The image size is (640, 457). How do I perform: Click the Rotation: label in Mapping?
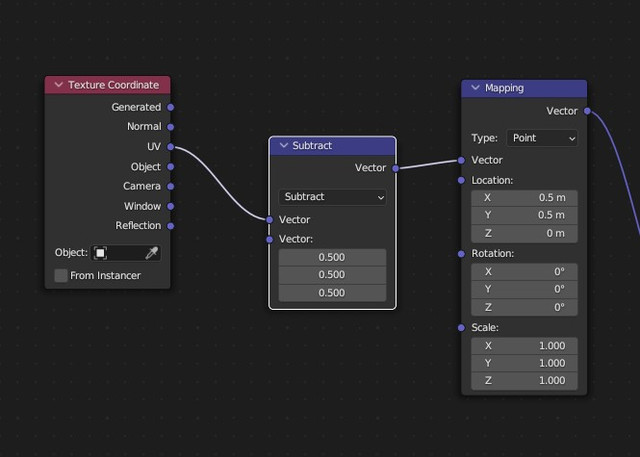[x=493, y=254]
